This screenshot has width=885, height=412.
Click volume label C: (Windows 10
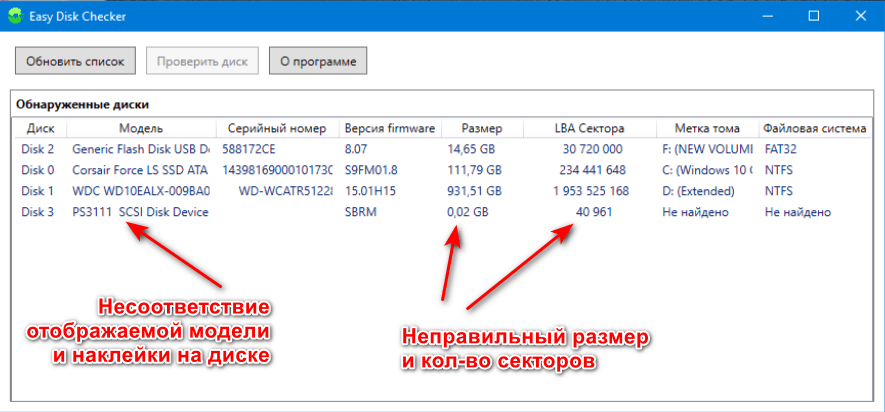(708, 170)
